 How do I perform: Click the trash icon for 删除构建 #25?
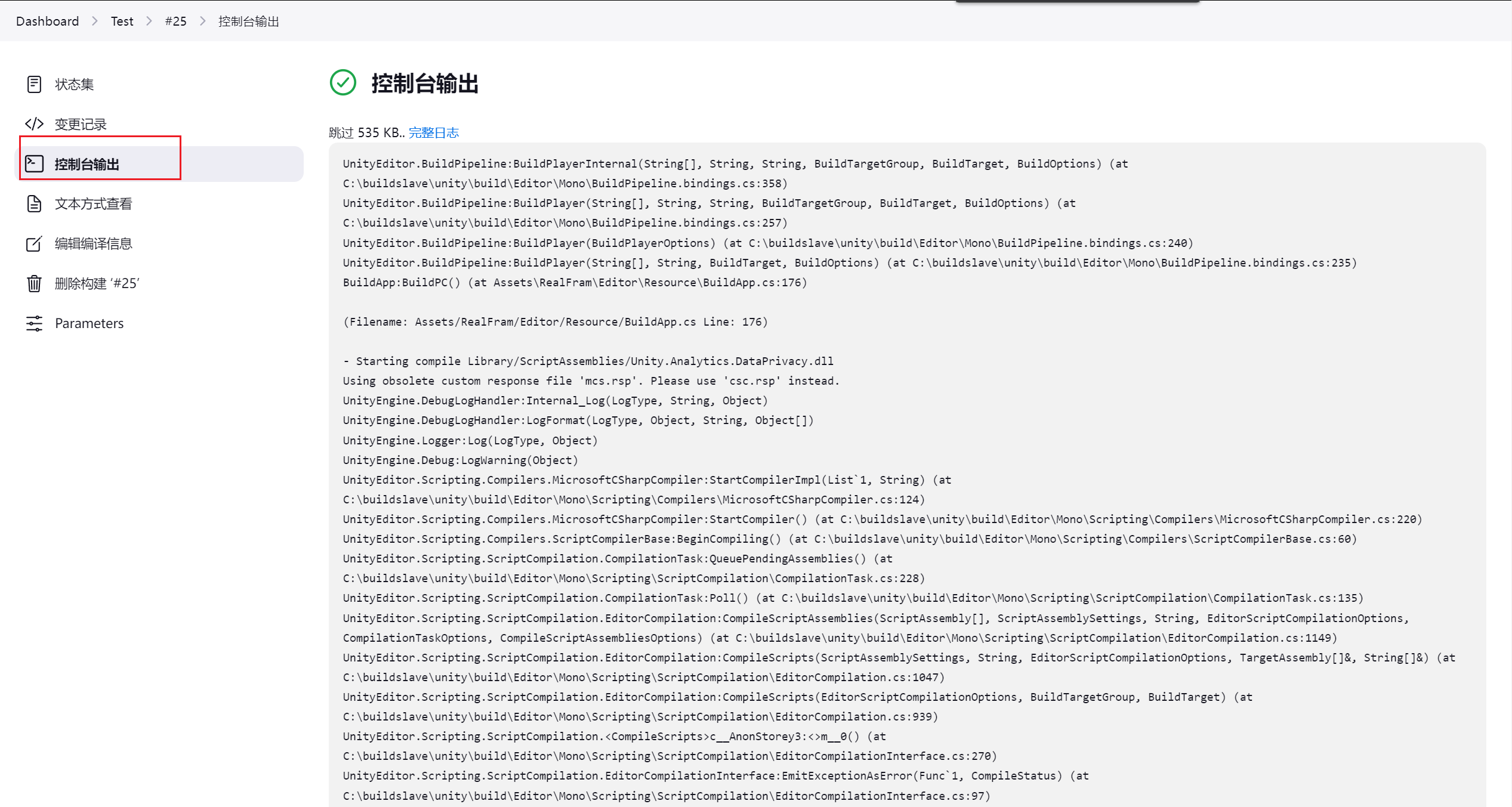[x=34, y=283]
